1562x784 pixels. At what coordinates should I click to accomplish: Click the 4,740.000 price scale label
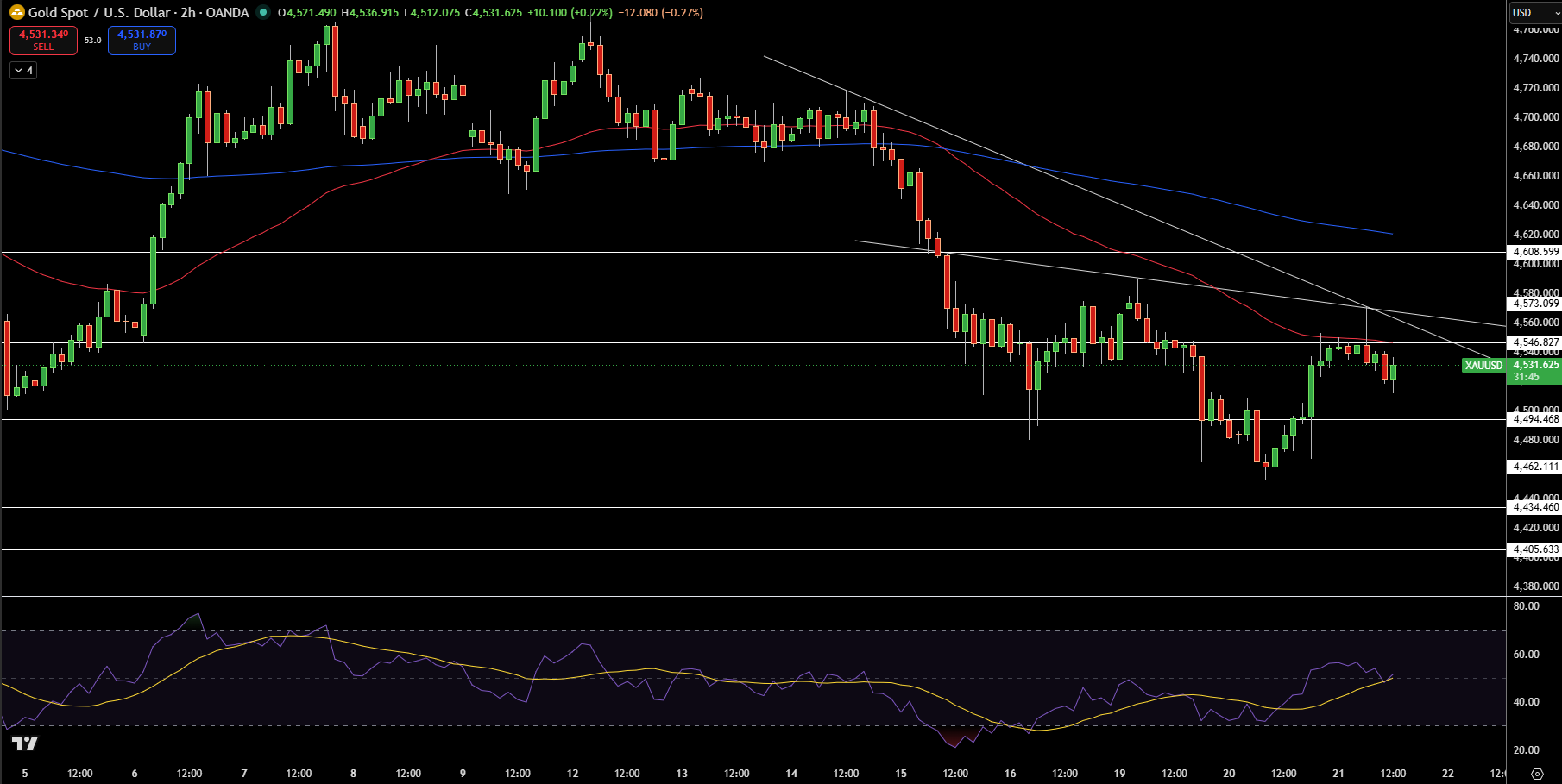pyautogui.click(x=1536, y=59)
